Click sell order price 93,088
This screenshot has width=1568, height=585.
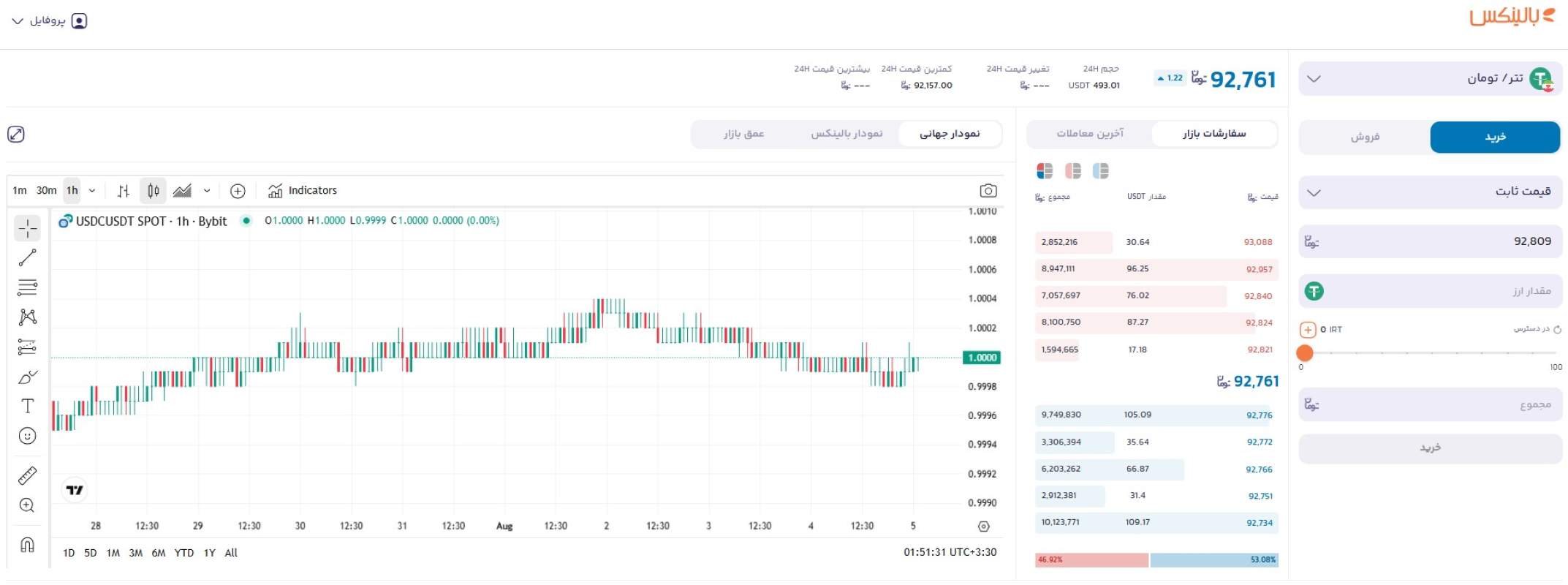tap(1258, 243)
